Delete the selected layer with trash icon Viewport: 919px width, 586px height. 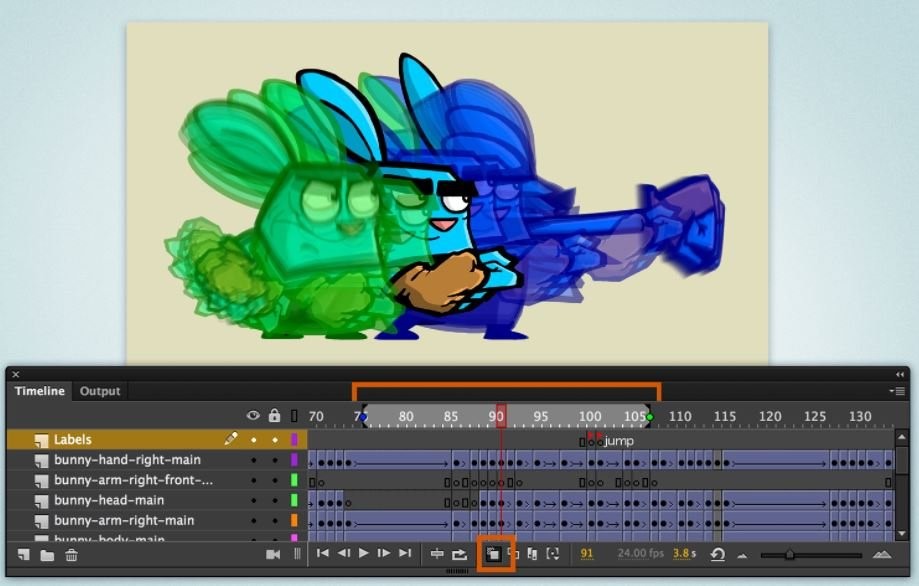click(x=71, y=554)
